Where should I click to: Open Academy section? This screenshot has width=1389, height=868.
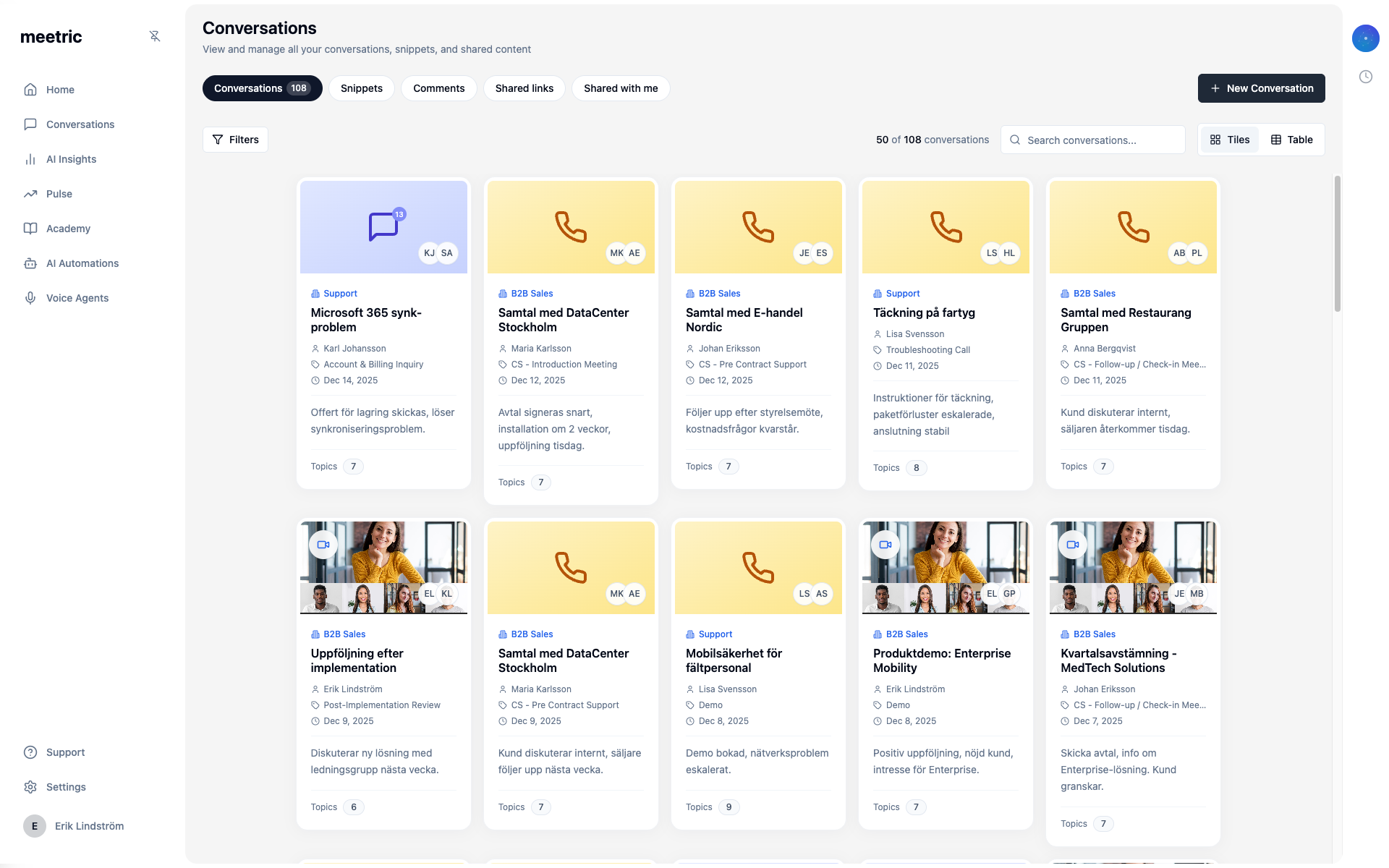pos(68,229)
